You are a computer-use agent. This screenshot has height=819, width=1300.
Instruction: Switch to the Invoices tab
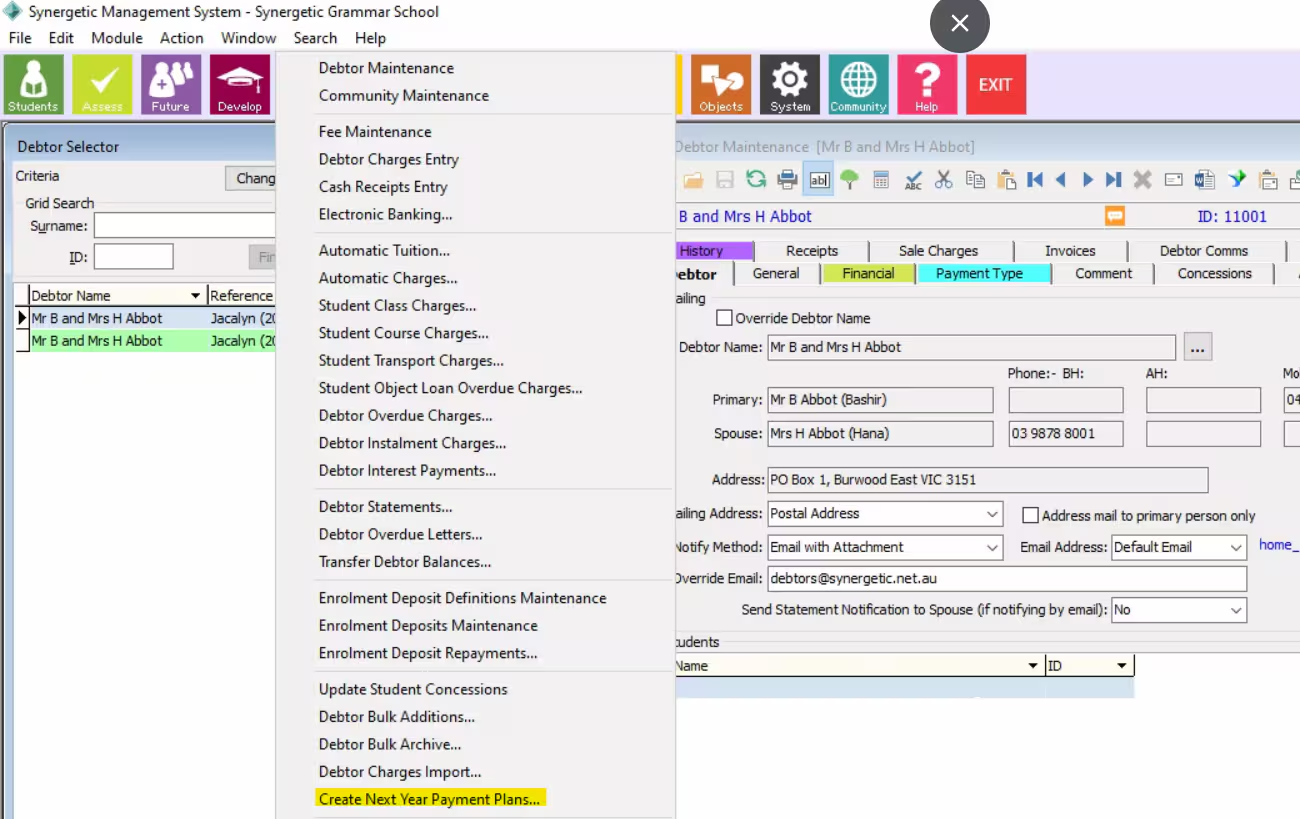[1070, 251]
